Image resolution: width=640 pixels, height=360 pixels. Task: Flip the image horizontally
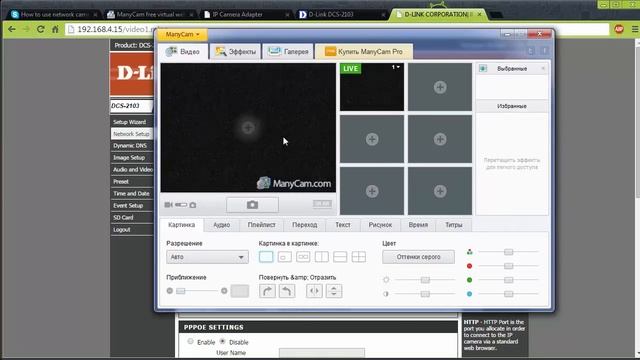pyautogui.click(x=314, y=291)
